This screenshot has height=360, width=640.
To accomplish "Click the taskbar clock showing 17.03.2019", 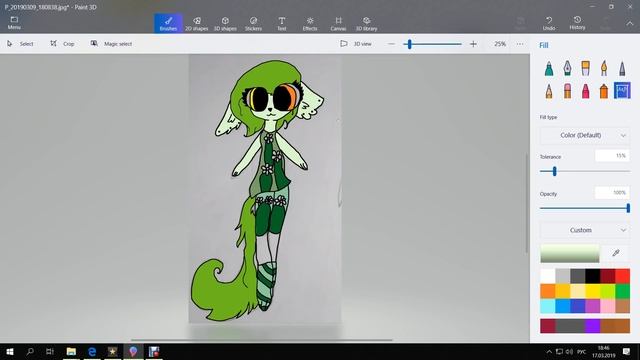I will pyautogui.click(x=604, y=351).
